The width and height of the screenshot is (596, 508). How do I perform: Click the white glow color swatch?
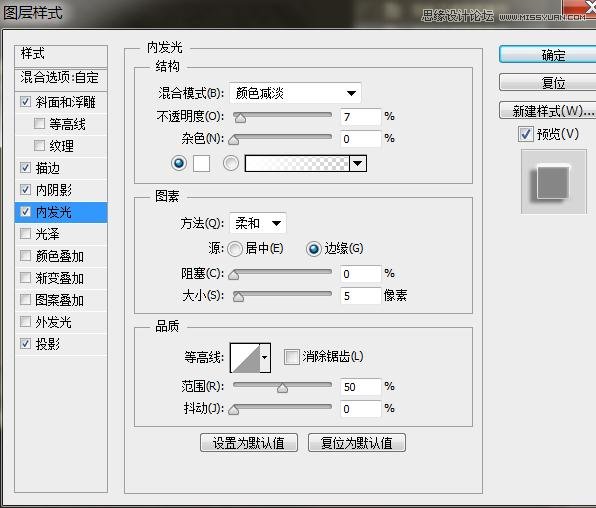click(x=201, y=164)
